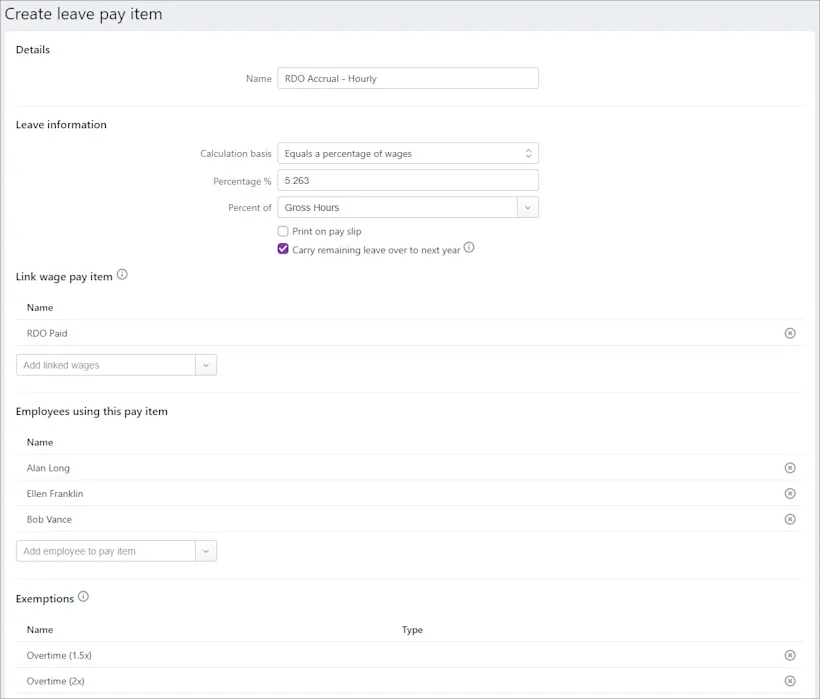Screen dimensions: 820x699
Task: Click the Employees using this pay item heading
Action: [x=92, y=411]
